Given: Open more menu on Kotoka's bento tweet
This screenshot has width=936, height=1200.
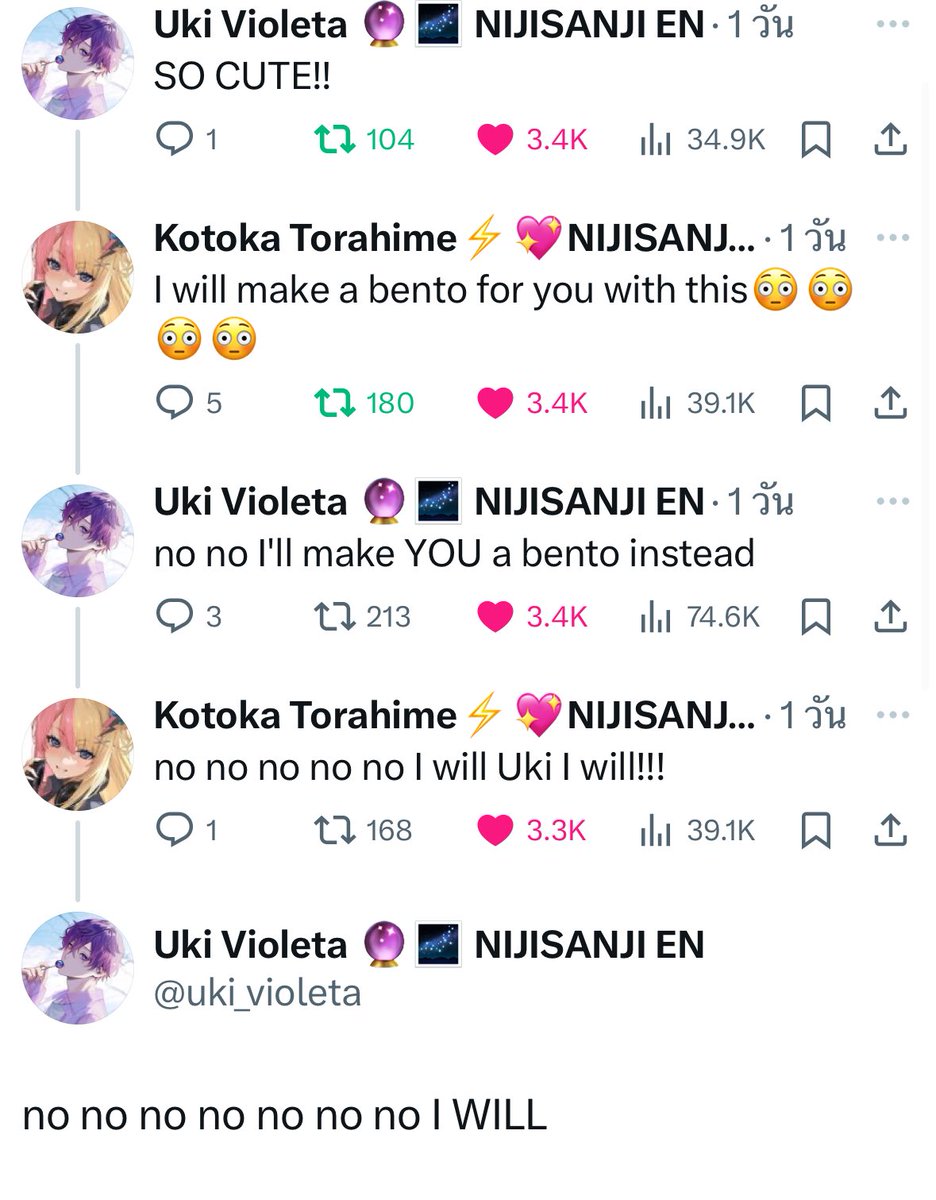Looking at the screenshot, I should (x=892, y=236).
